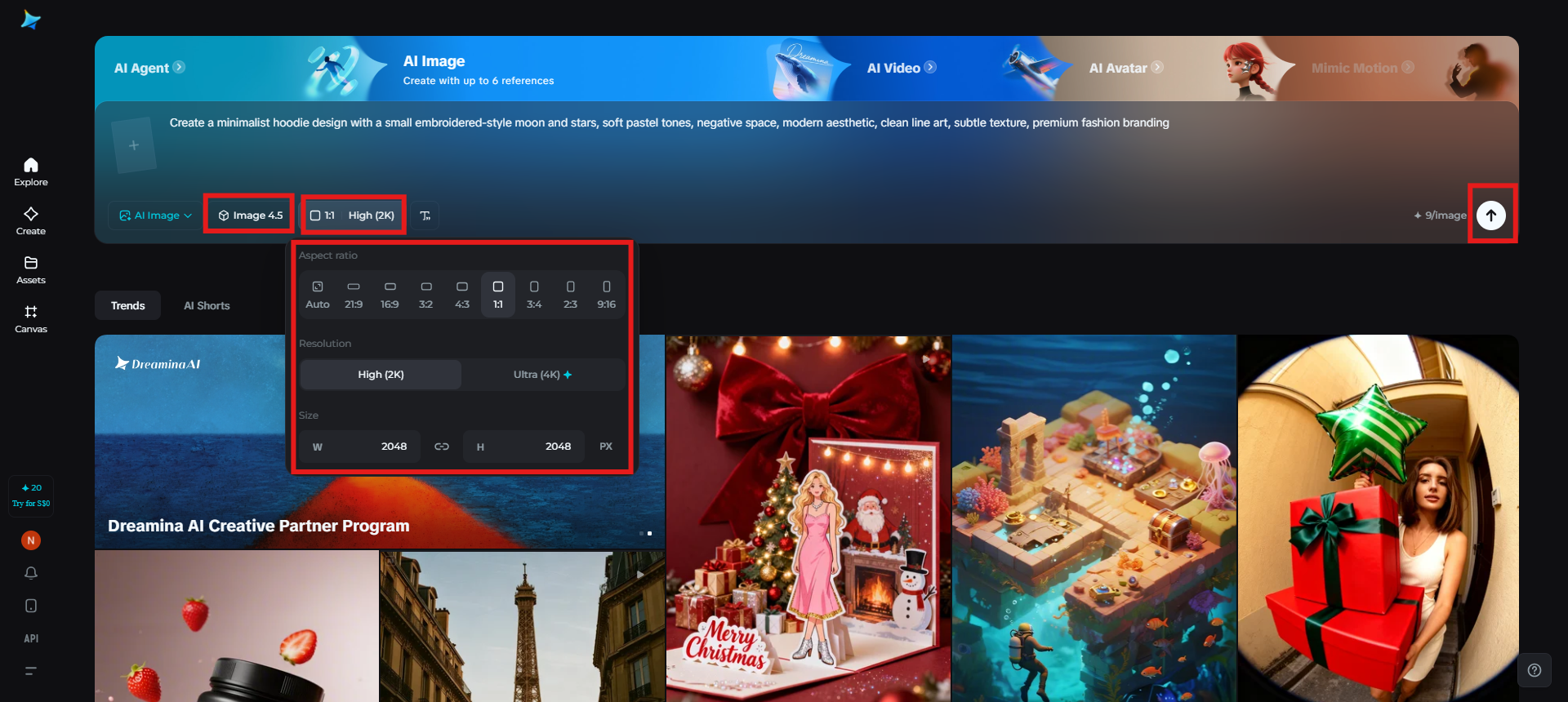
Task: Open the strawberries and black jar image
Action: point(237,626)
